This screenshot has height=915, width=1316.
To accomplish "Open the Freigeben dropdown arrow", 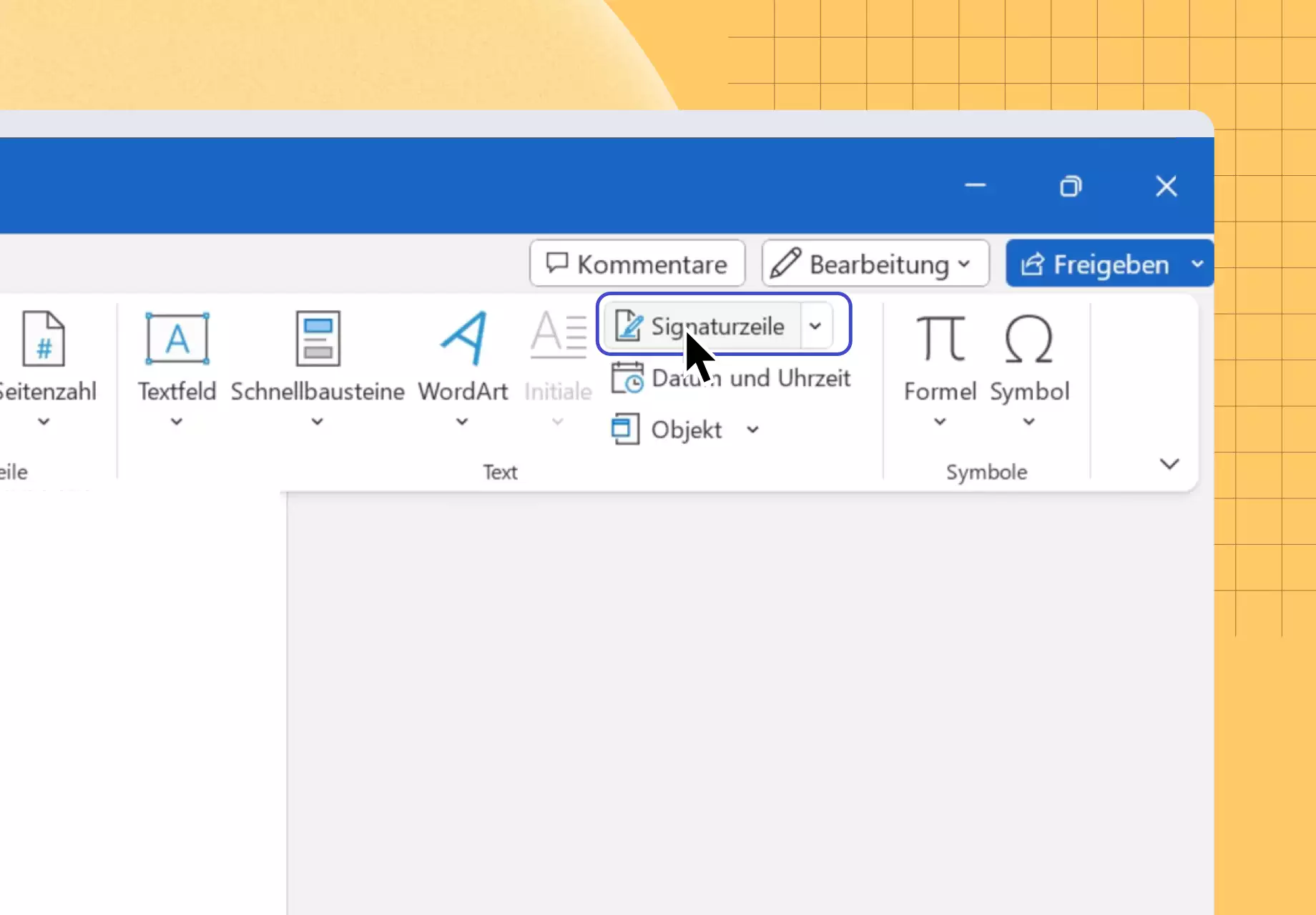I will click(1198, 264).
